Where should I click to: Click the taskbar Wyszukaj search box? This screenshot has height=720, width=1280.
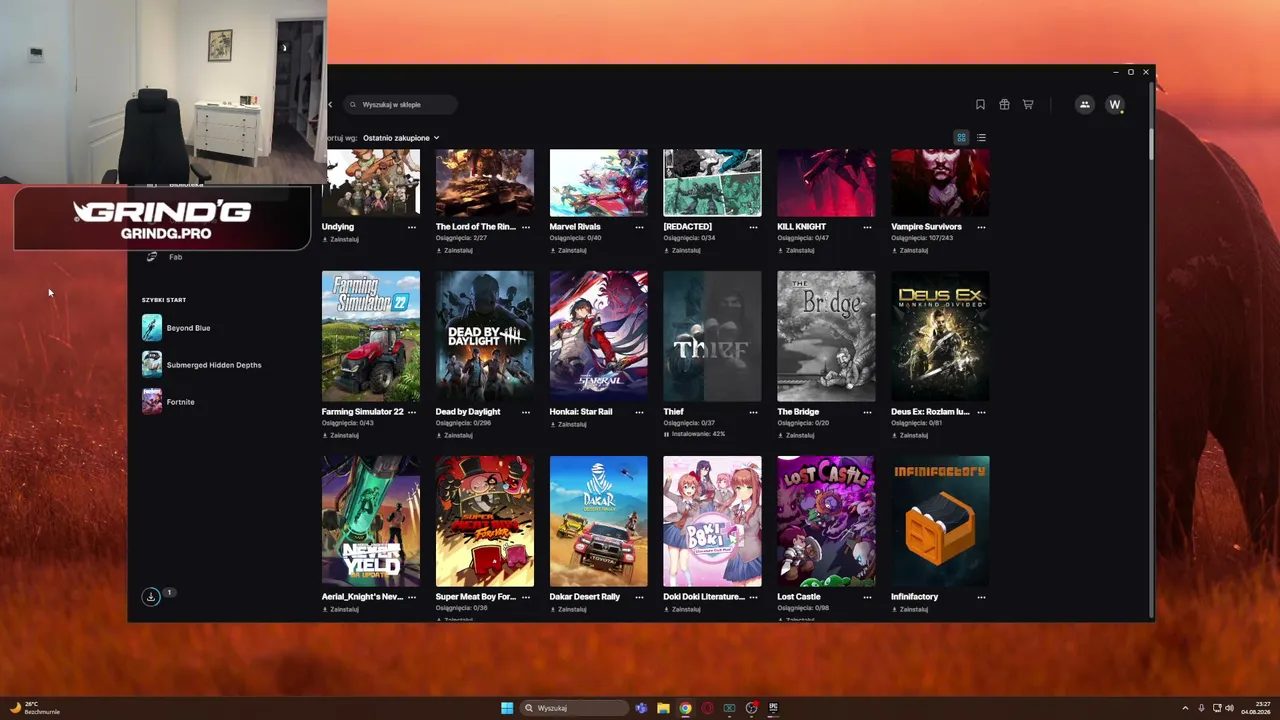[575, 708]
